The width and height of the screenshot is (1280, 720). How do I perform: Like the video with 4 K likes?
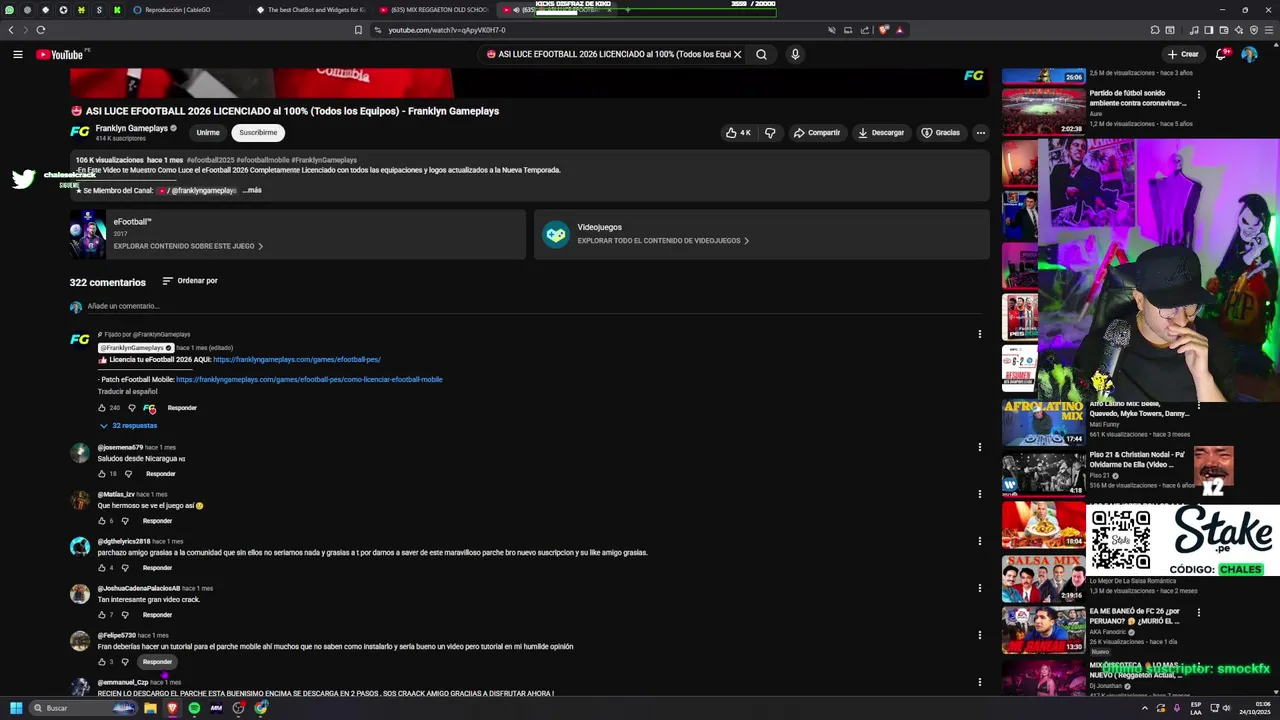coord(738,132)
